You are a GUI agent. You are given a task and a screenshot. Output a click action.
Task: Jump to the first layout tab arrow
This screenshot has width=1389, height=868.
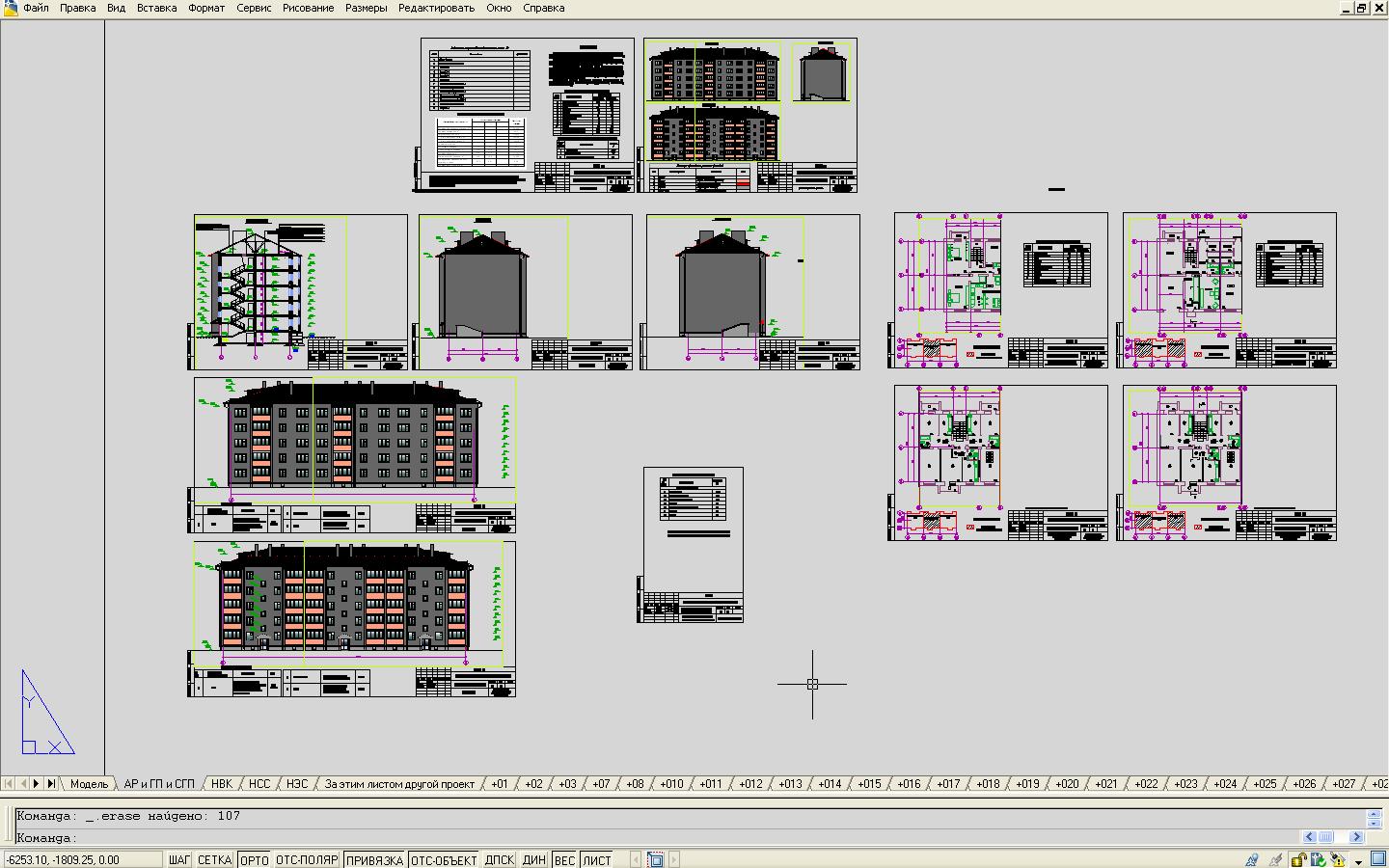9,784
